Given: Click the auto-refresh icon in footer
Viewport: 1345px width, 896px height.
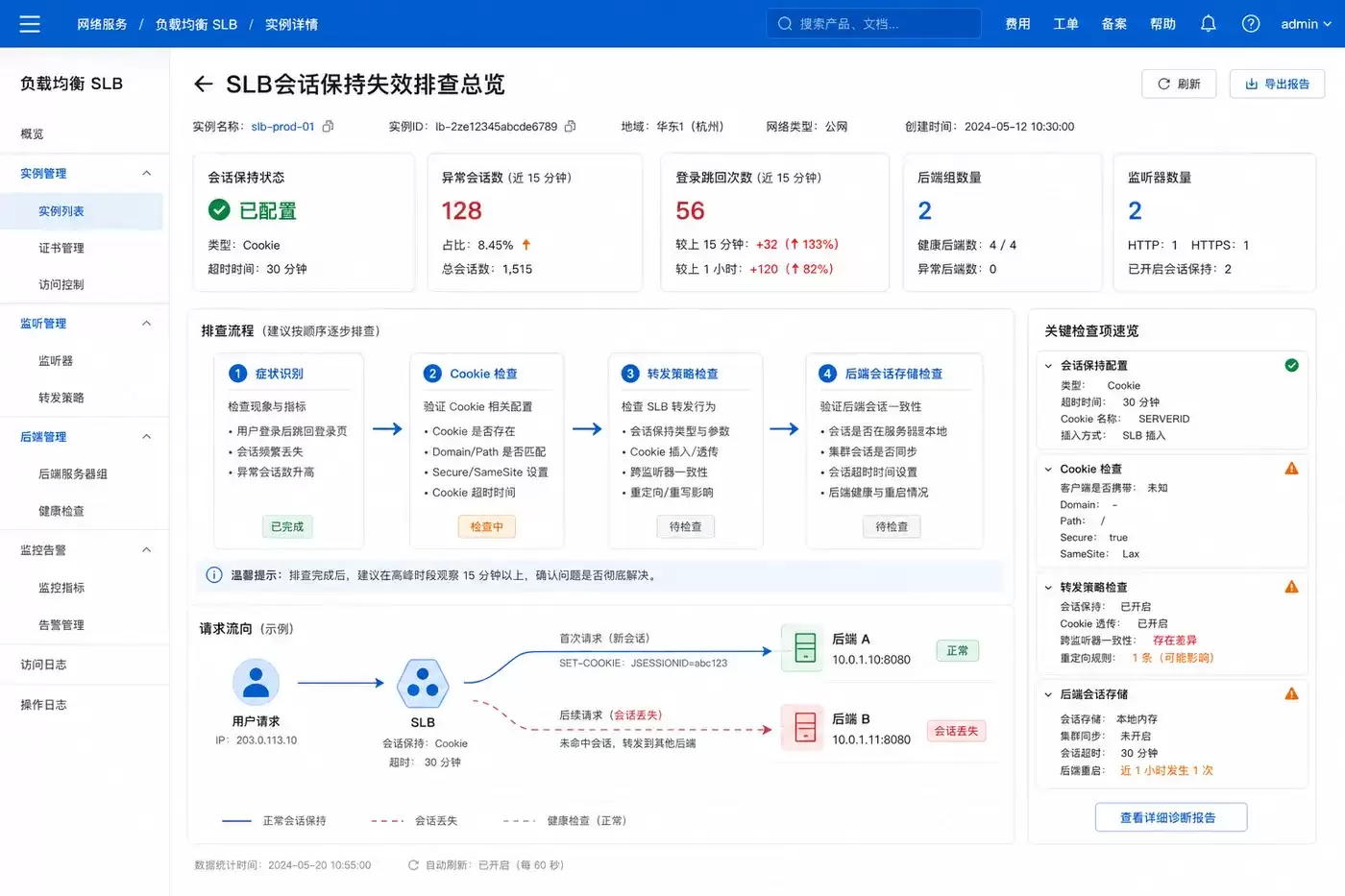Looking at the screenshot, I should pos(413,865).
